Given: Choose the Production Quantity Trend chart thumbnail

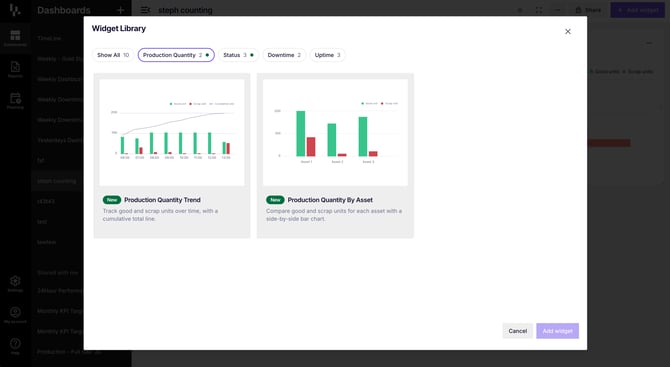Looking at the screenshot, I should [x=172, y=132].
